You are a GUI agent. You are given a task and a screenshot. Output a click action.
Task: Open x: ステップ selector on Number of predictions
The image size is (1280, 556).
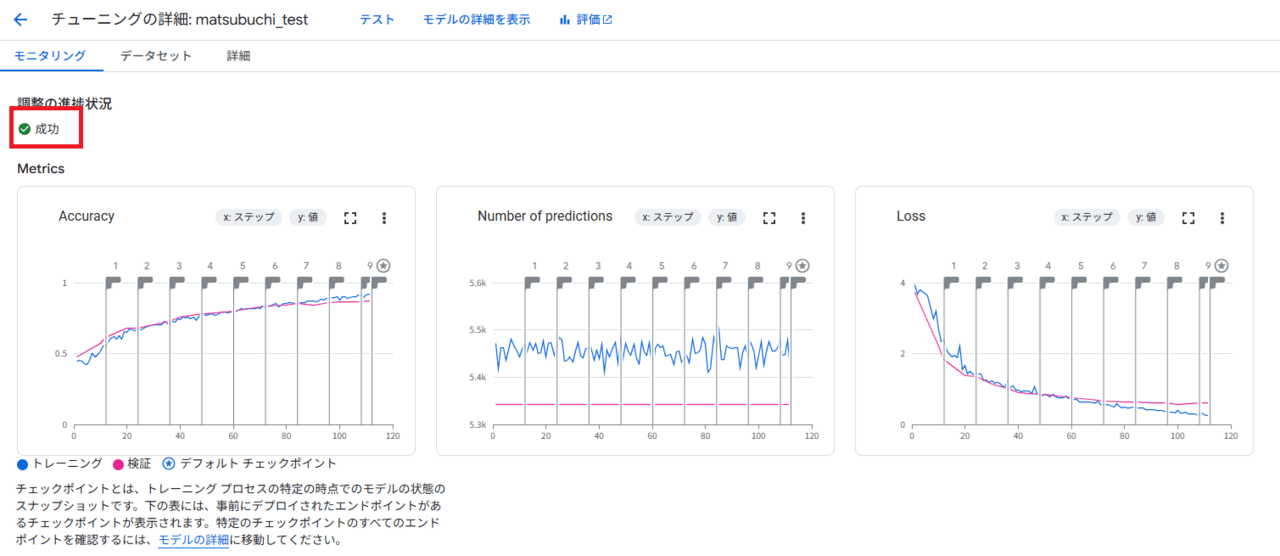pos(668,217)
